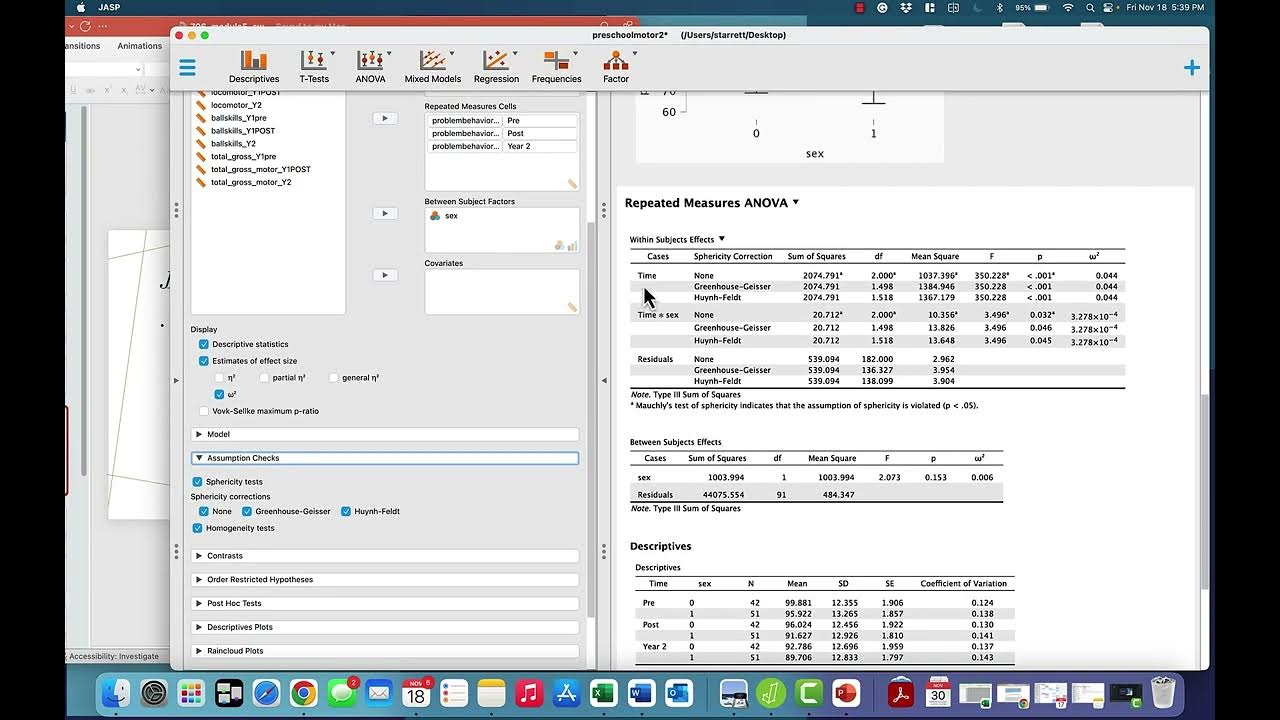Uncheck Homogeneity tests checkbox
This screenshot has width=1280, height=720.
click(x=197, y=528)
